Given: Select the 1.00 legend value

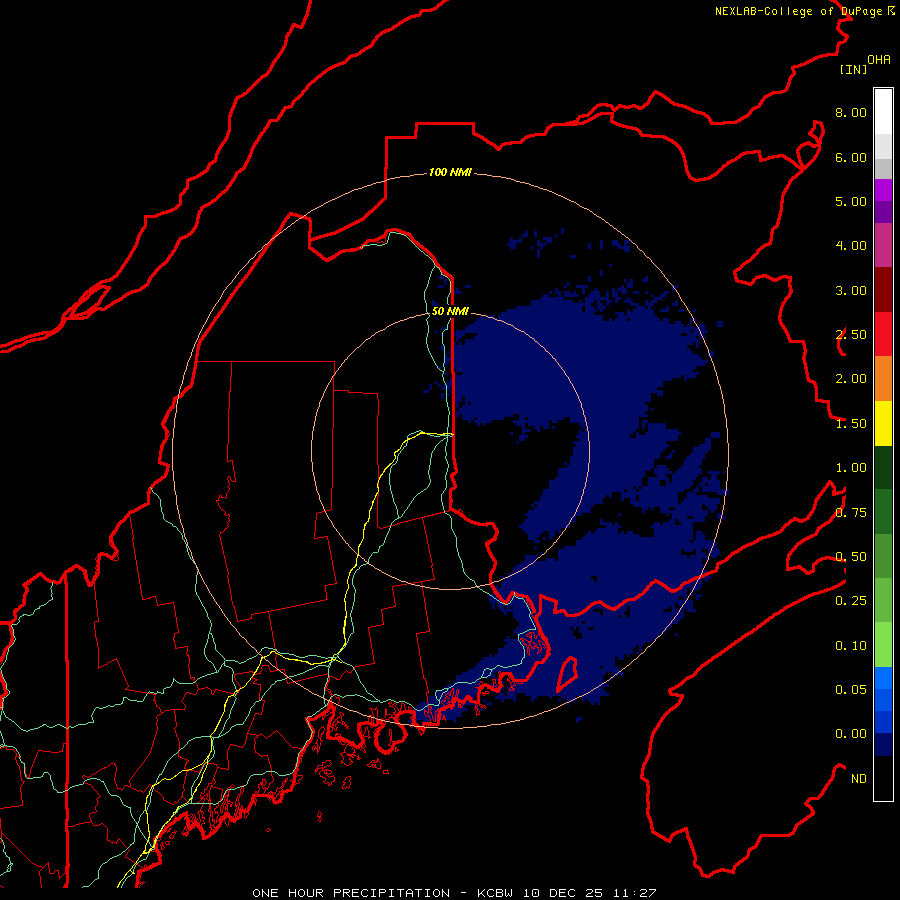Looking at the screenshot, I should [x=851, y=468].
